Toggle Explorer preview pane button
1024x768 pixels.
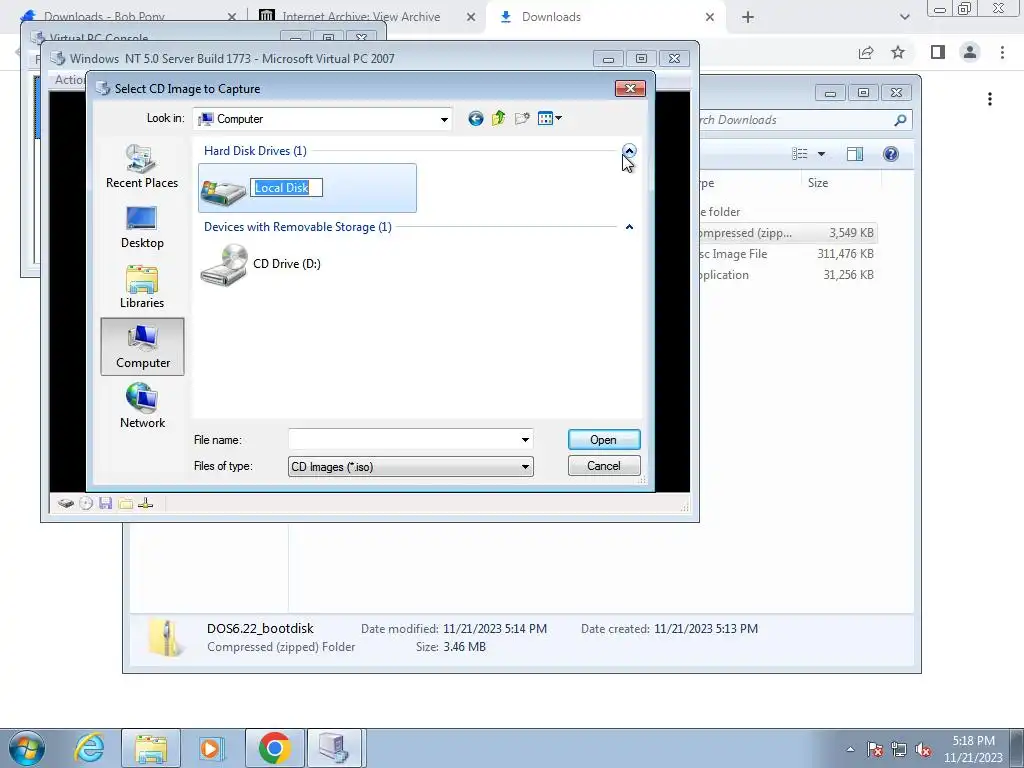854,154
